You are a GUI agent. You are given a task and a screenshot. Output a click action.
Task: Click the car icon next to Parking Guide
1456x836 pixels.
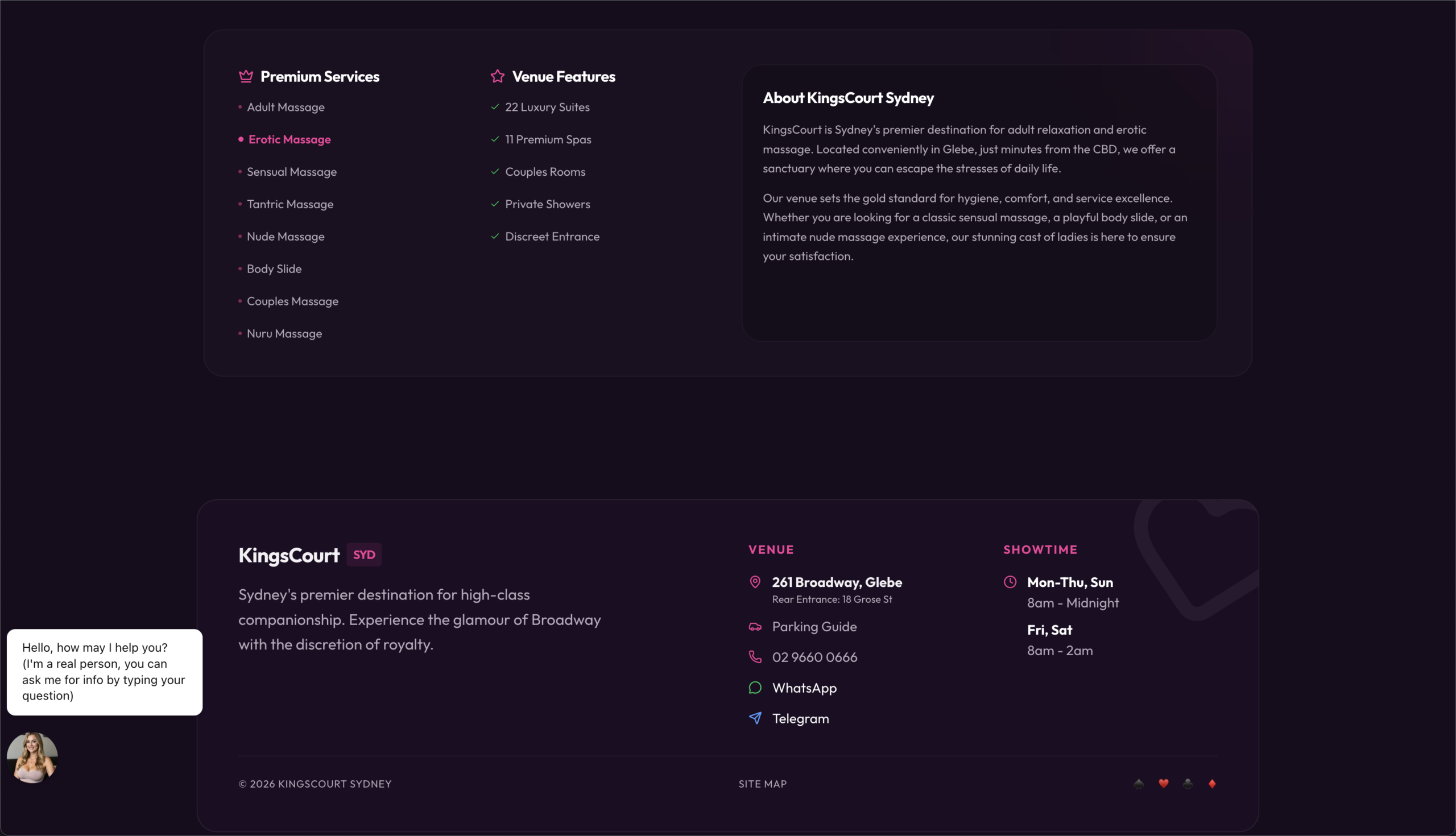[755, 626]
